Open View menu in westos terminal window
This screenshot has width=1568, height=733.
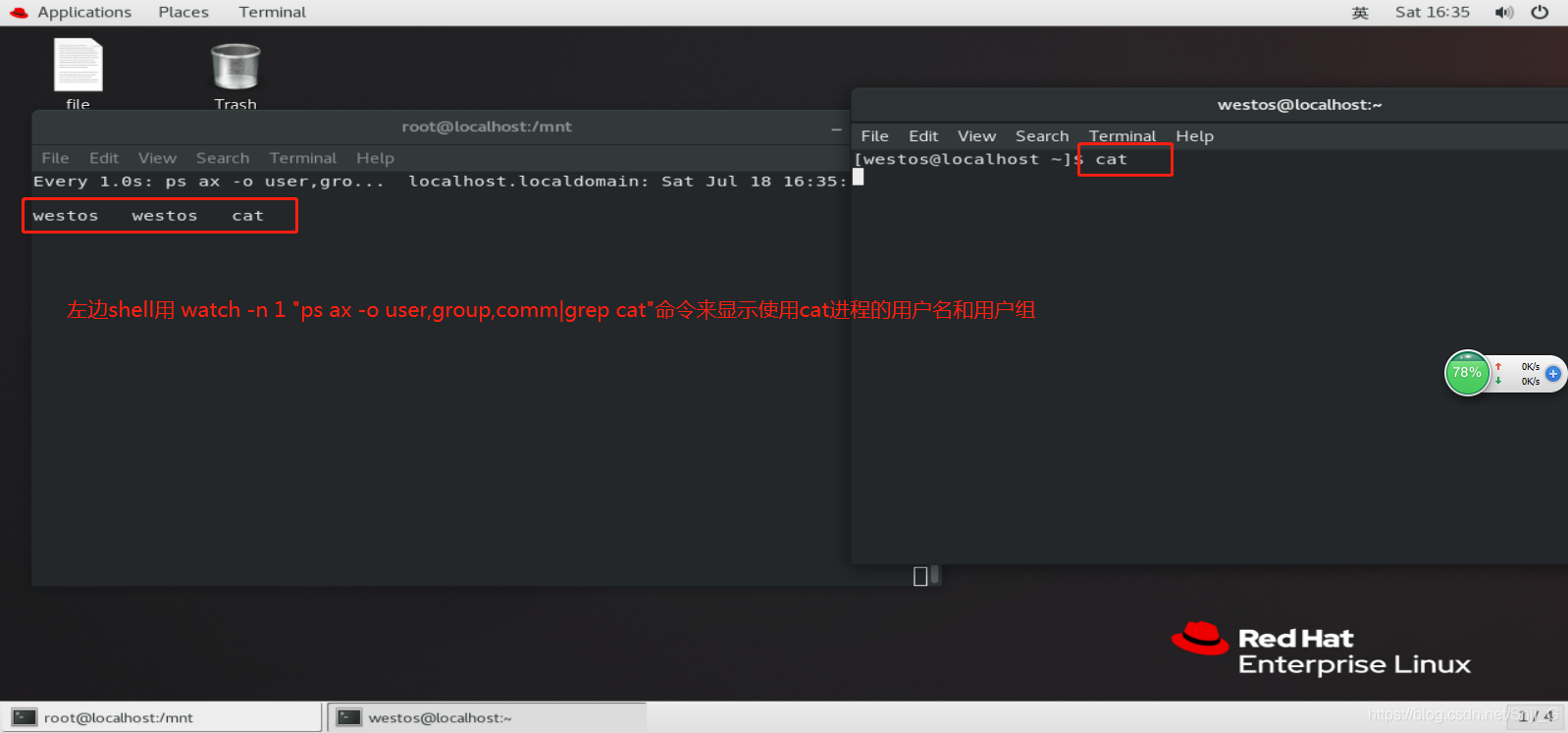(x=976, y=136)
